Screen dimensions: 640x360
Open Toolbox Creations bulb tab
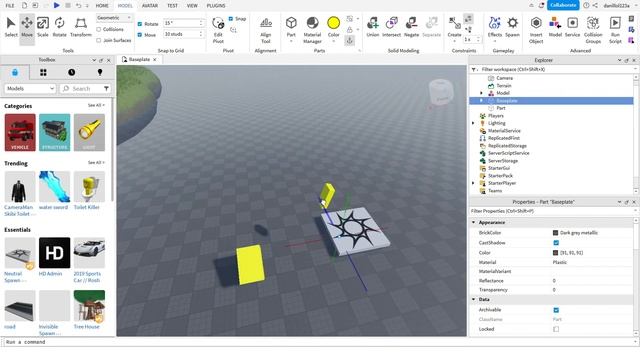tap(100, 72)
